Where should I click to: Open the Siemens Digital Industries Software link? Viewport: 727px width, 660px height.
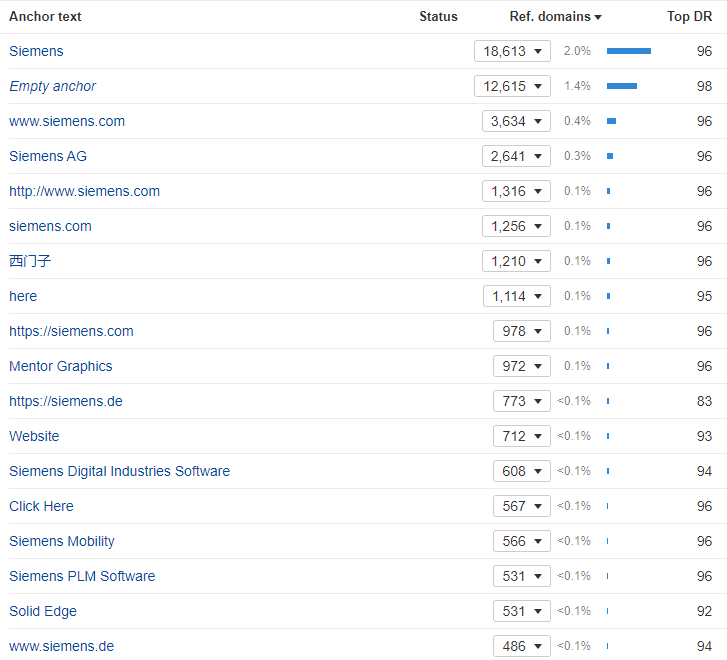click(x=119, y=471)
